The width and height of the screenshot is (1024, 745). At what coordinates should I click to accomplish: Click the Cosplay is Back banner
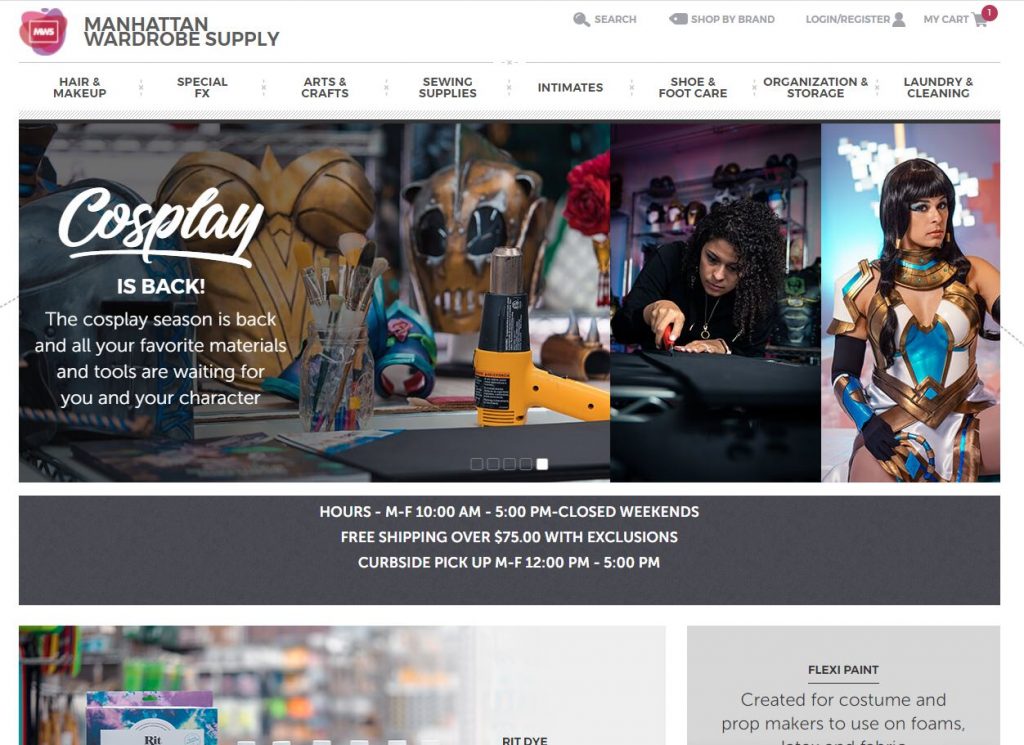click(509, 303)
